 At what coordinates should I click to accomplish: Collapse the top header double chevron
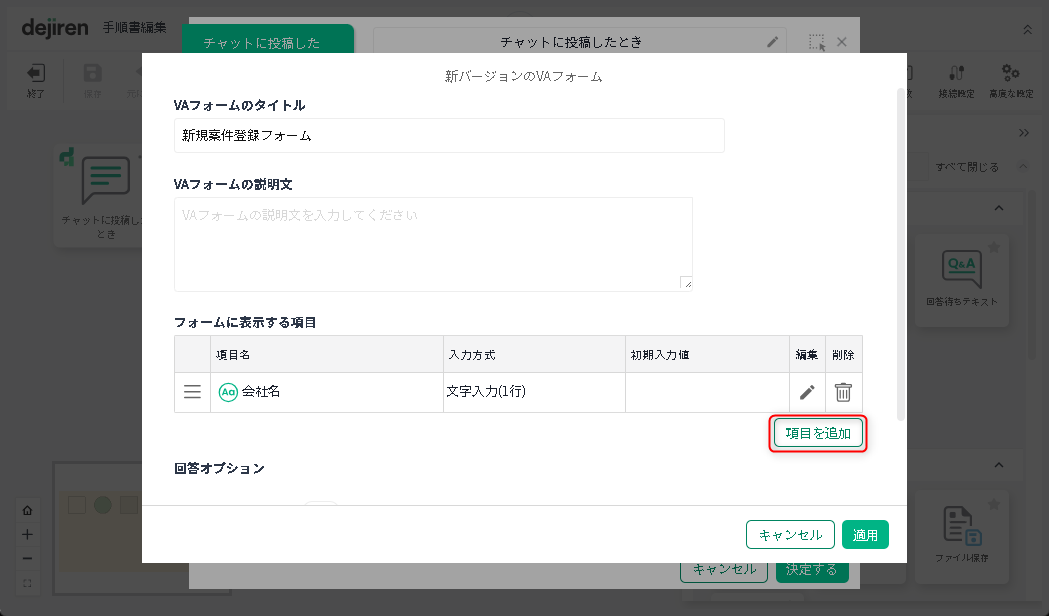1027,30
